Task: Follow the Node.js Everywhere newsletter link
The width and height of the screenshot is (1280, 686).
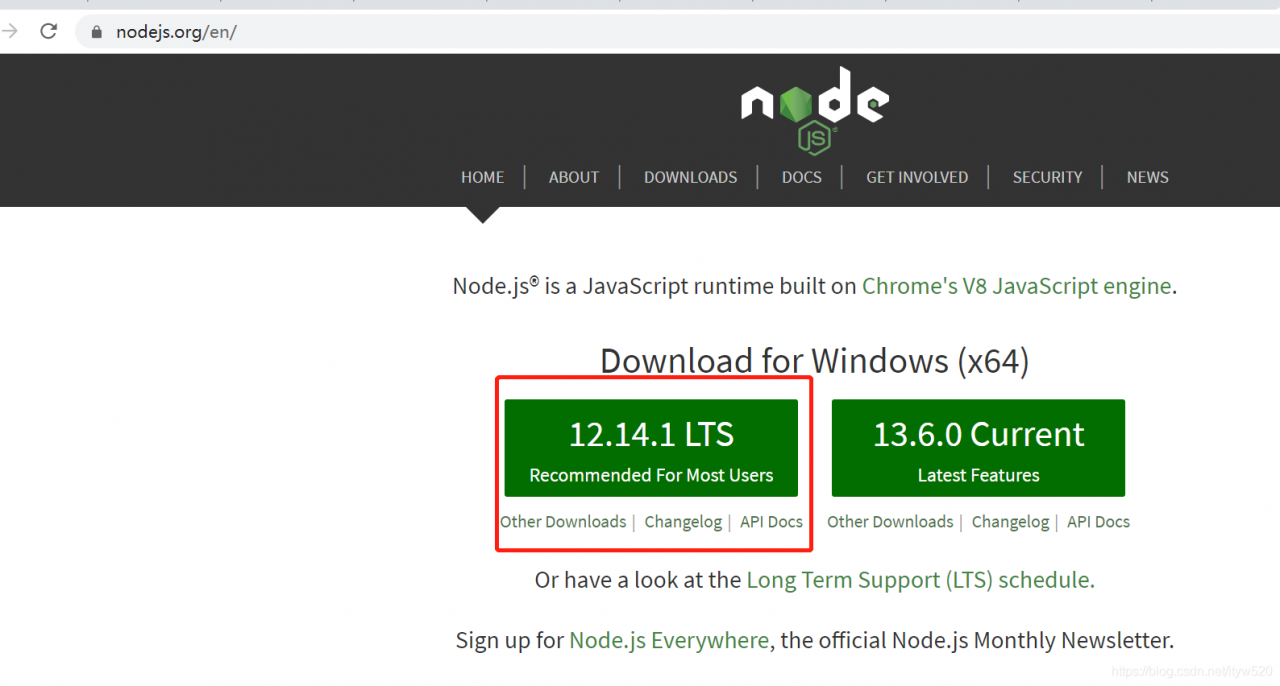Action: click(669, 640)
